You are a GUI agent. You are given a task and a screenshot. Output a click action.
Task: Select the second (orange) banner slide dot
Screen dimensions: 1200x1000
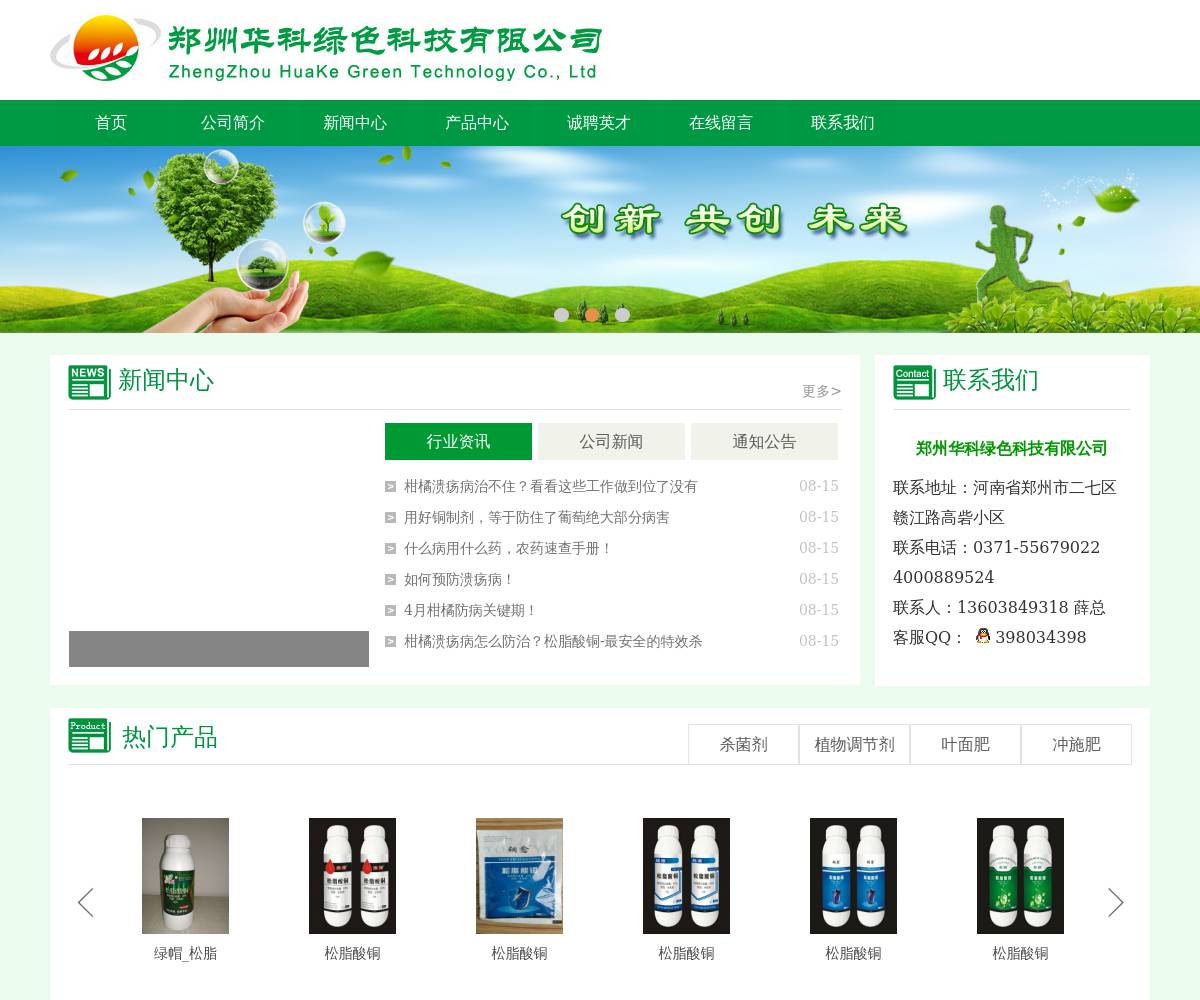click(x=592, y=315)
